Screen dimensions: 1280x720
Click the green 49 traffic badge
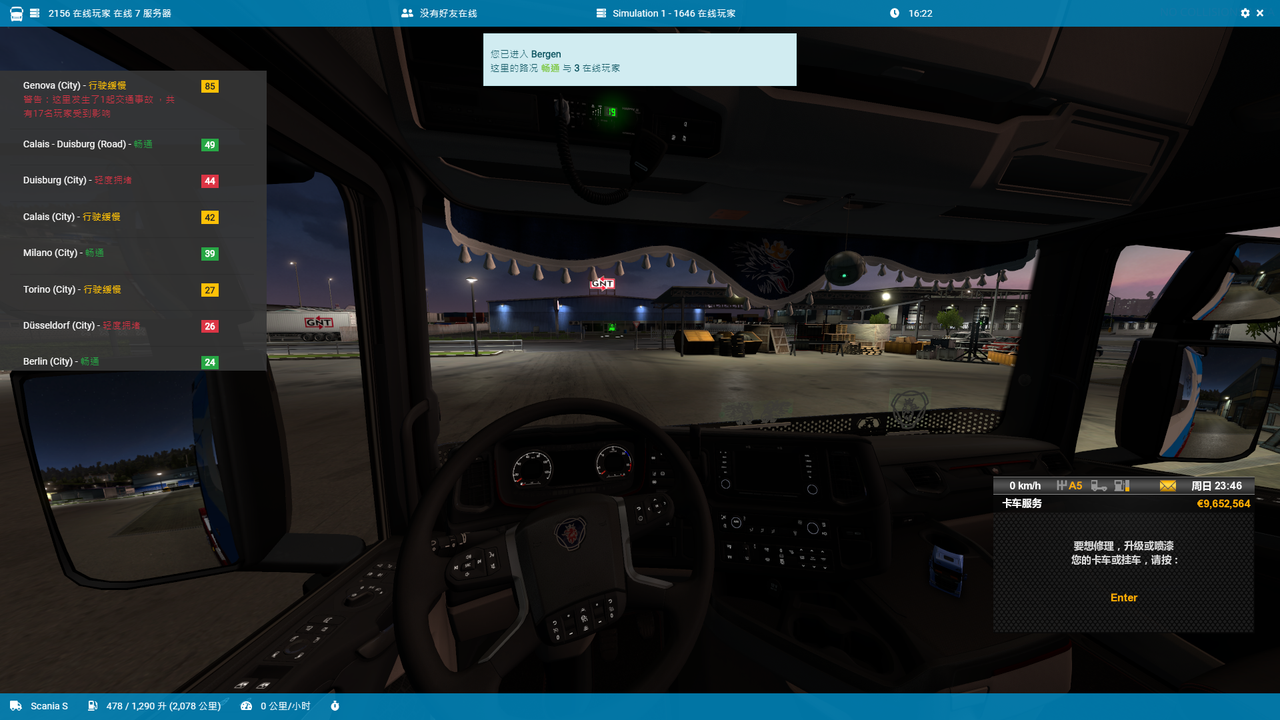210,145
